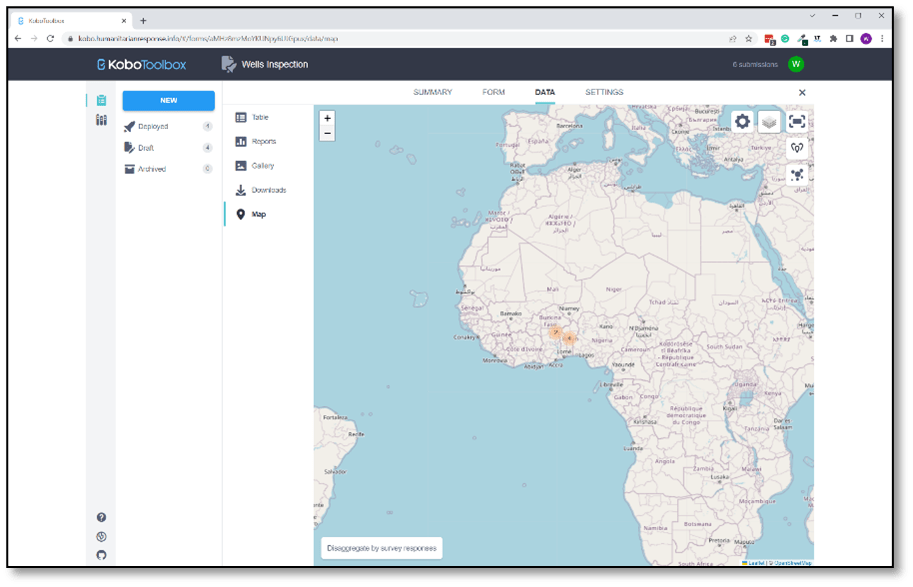Viewport: 913px width, 587px height.
Task: Expand the Archived projects list
Action: 152,169
